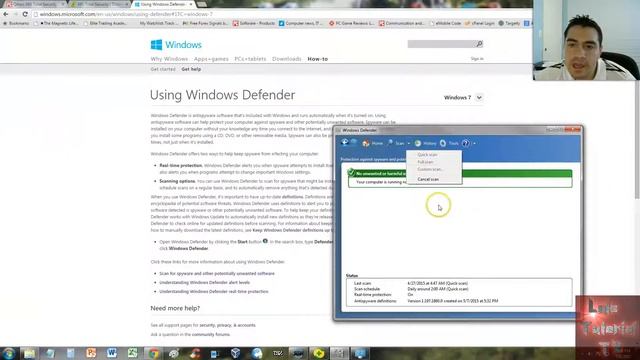This screenshot has height=360, width=640.
Task: Choose Quick scan from the Scan menu
Action: click(x=427, y=155)
